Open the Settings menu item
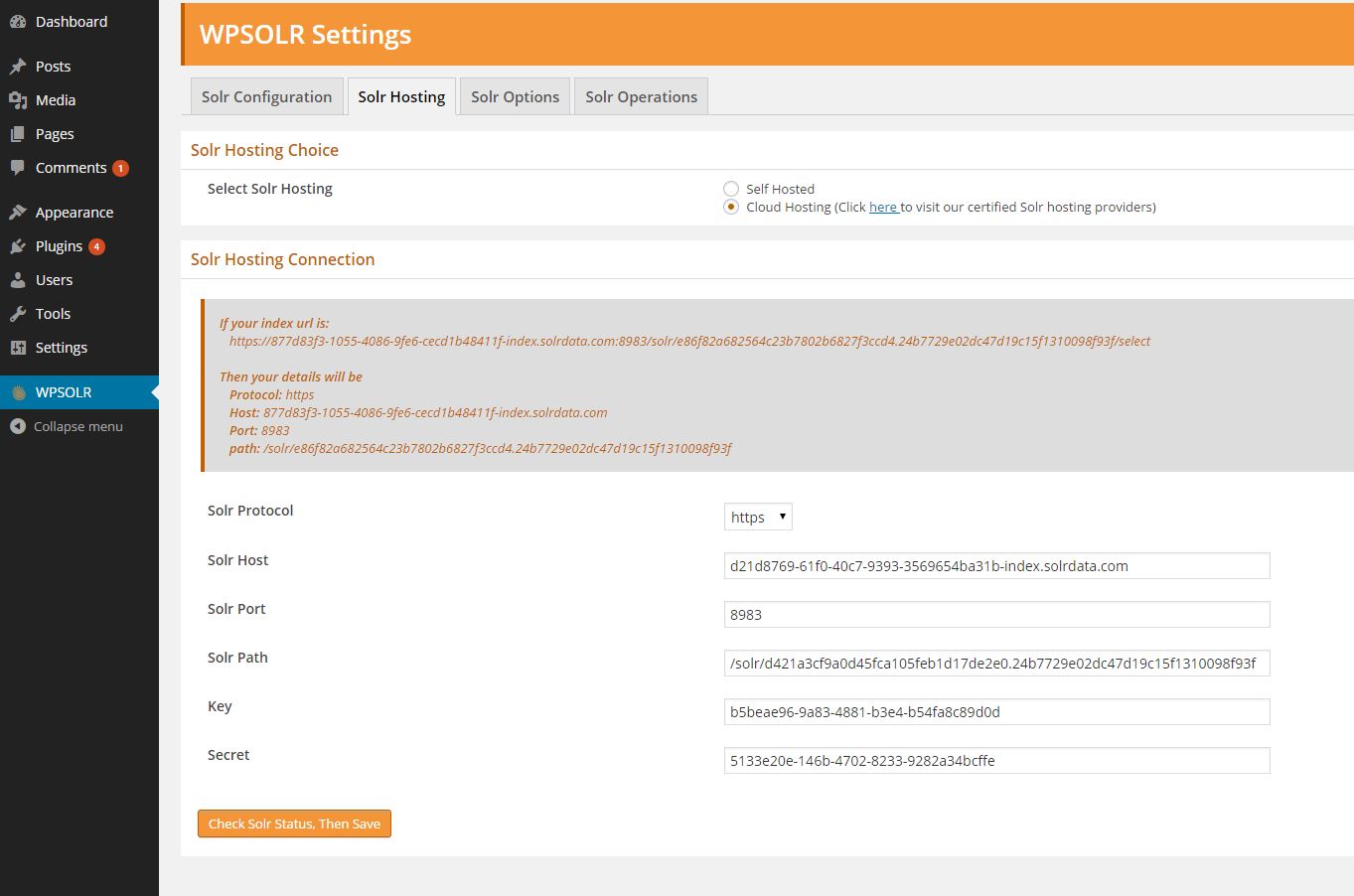This screenshot has height=896, width=1354. [79, 348]
